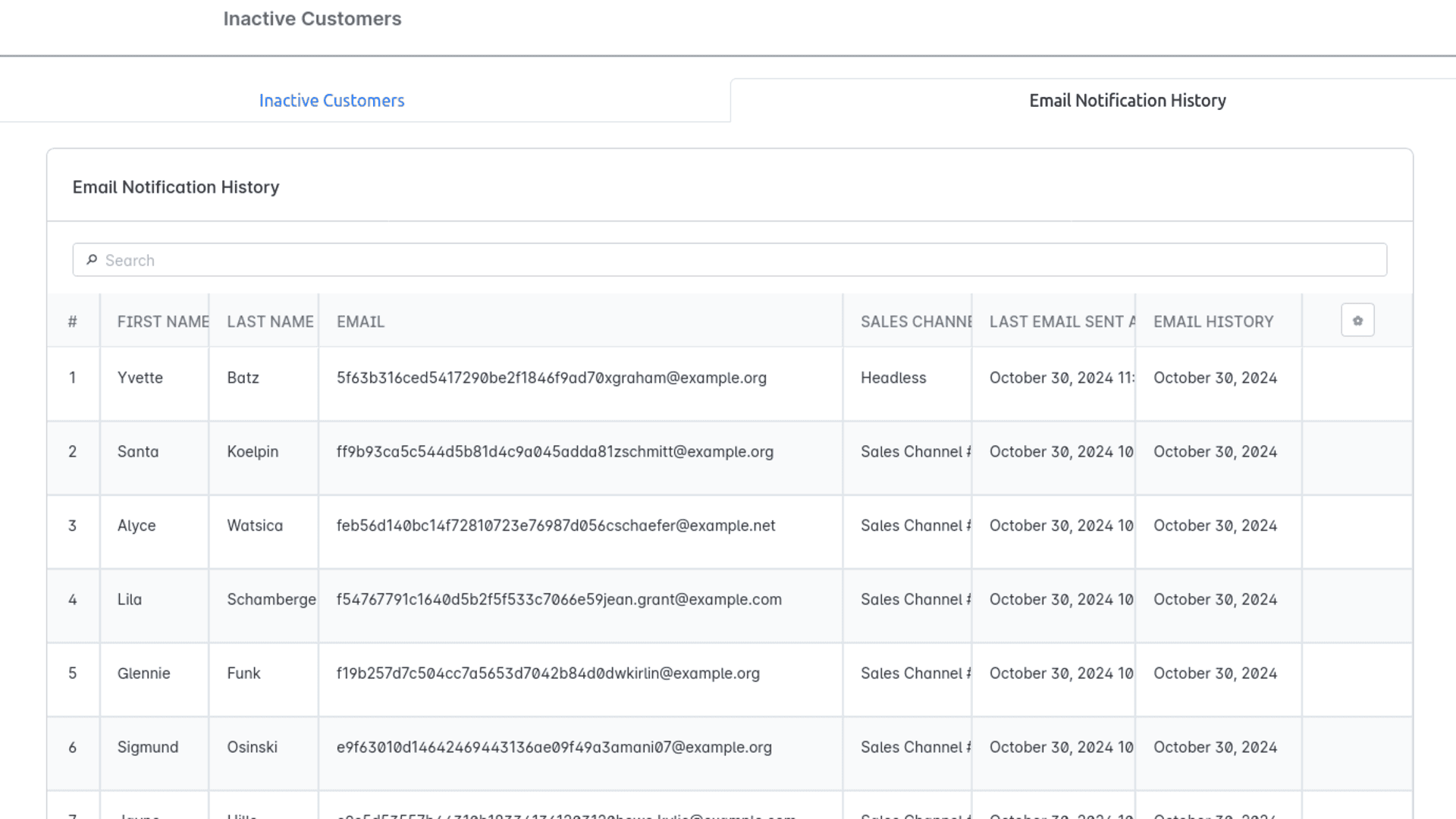1456x819 pixels.
Task: Click the search magnifier icon
Action: tap(92, 260)
